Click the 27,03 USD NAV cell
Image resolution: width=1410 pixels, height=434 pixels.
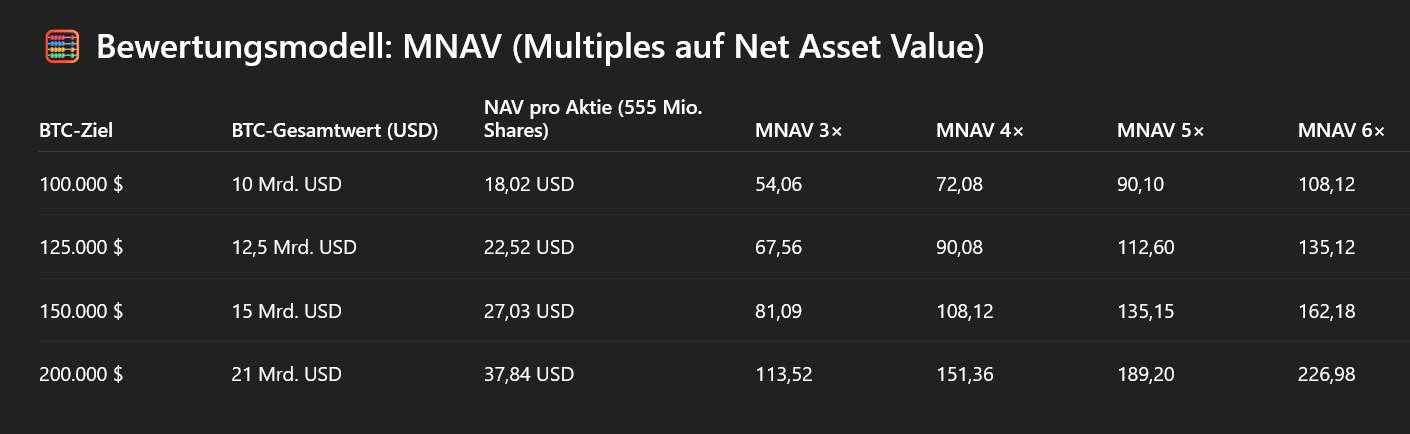point(529,311)
